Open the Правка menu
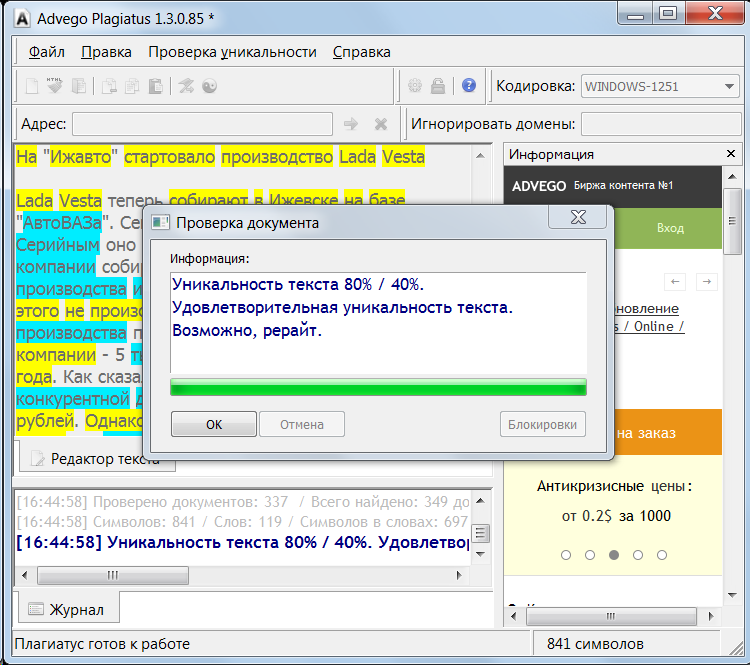750x665 pixels. pos(106,52)
